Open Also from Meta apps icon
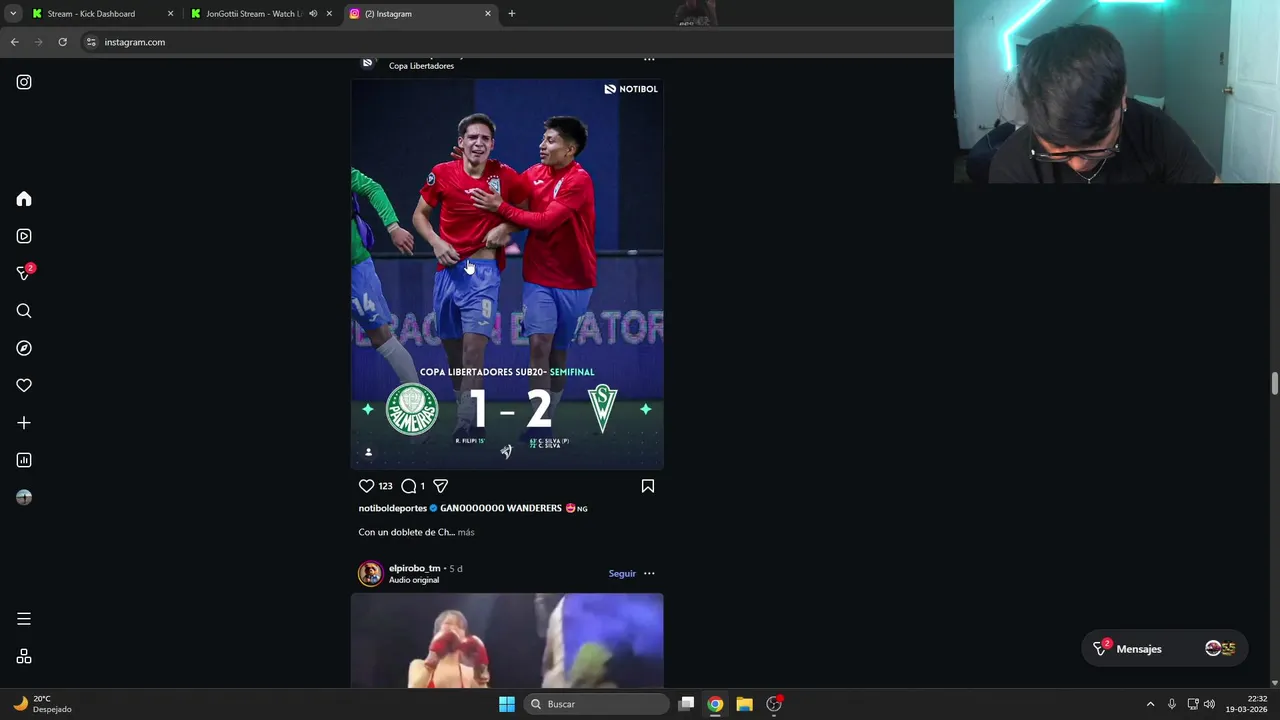The width and height of the screenshot is (1280, 720). (x=24, y=657)
